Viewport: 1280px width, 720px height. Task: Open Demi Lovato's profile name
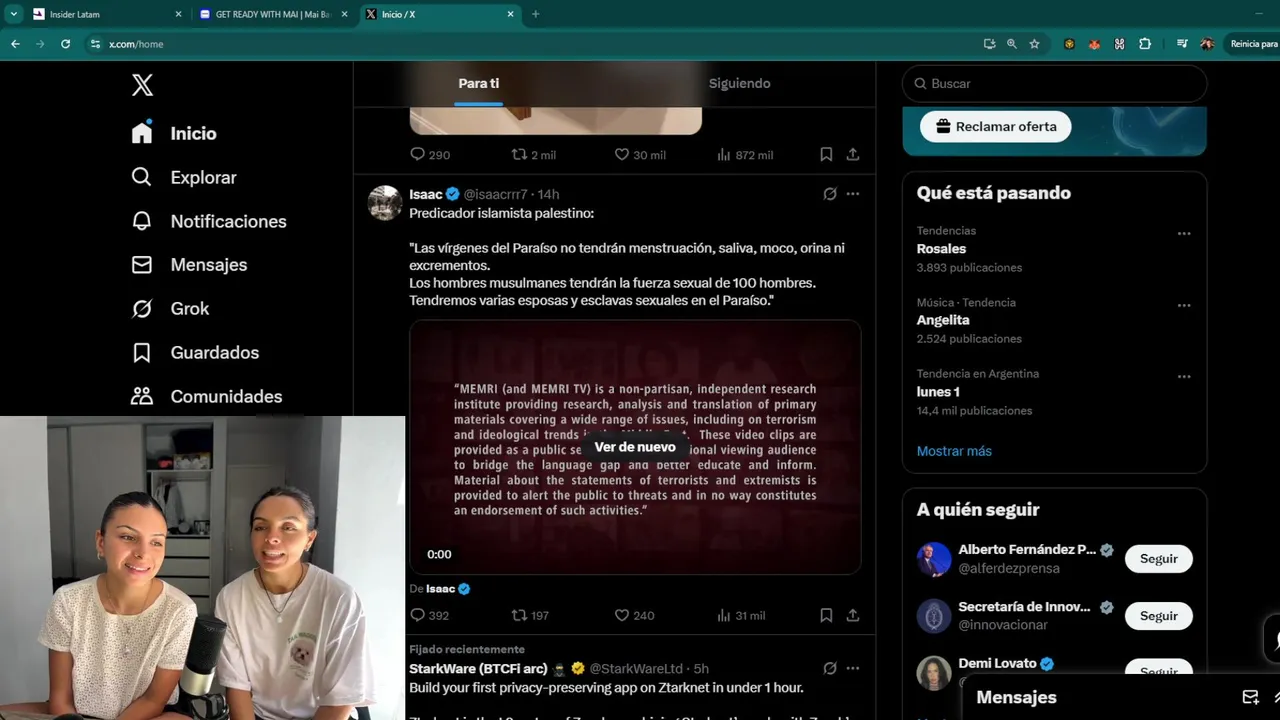996,663
